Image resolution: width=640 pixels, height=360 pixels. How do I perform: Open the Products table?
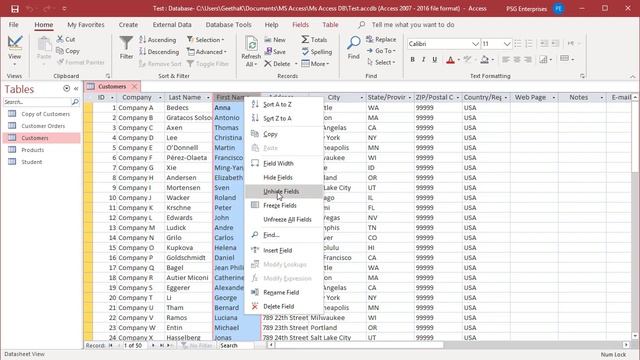pyautogui.click(x=41, y=150)
